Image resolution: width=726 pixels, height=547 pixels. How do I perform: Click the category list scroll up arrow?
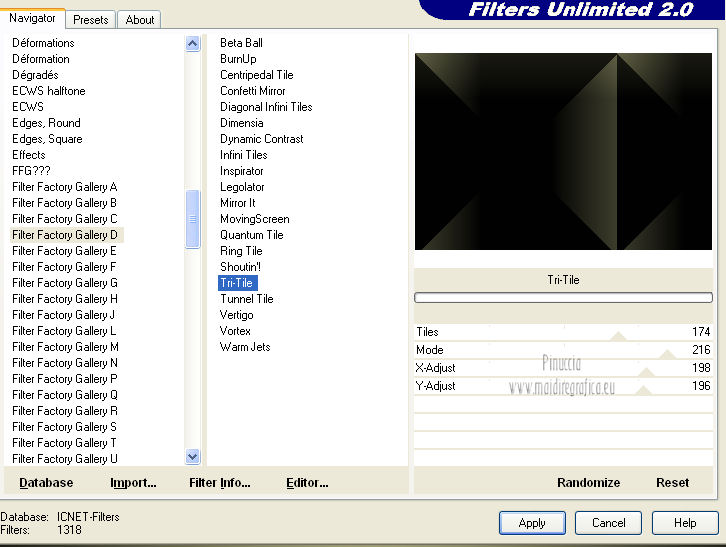(193, 44)
